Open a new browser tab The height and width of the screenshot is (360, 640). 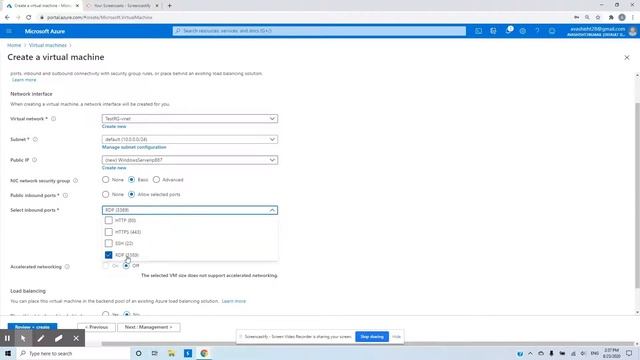(x=169, y=6)
